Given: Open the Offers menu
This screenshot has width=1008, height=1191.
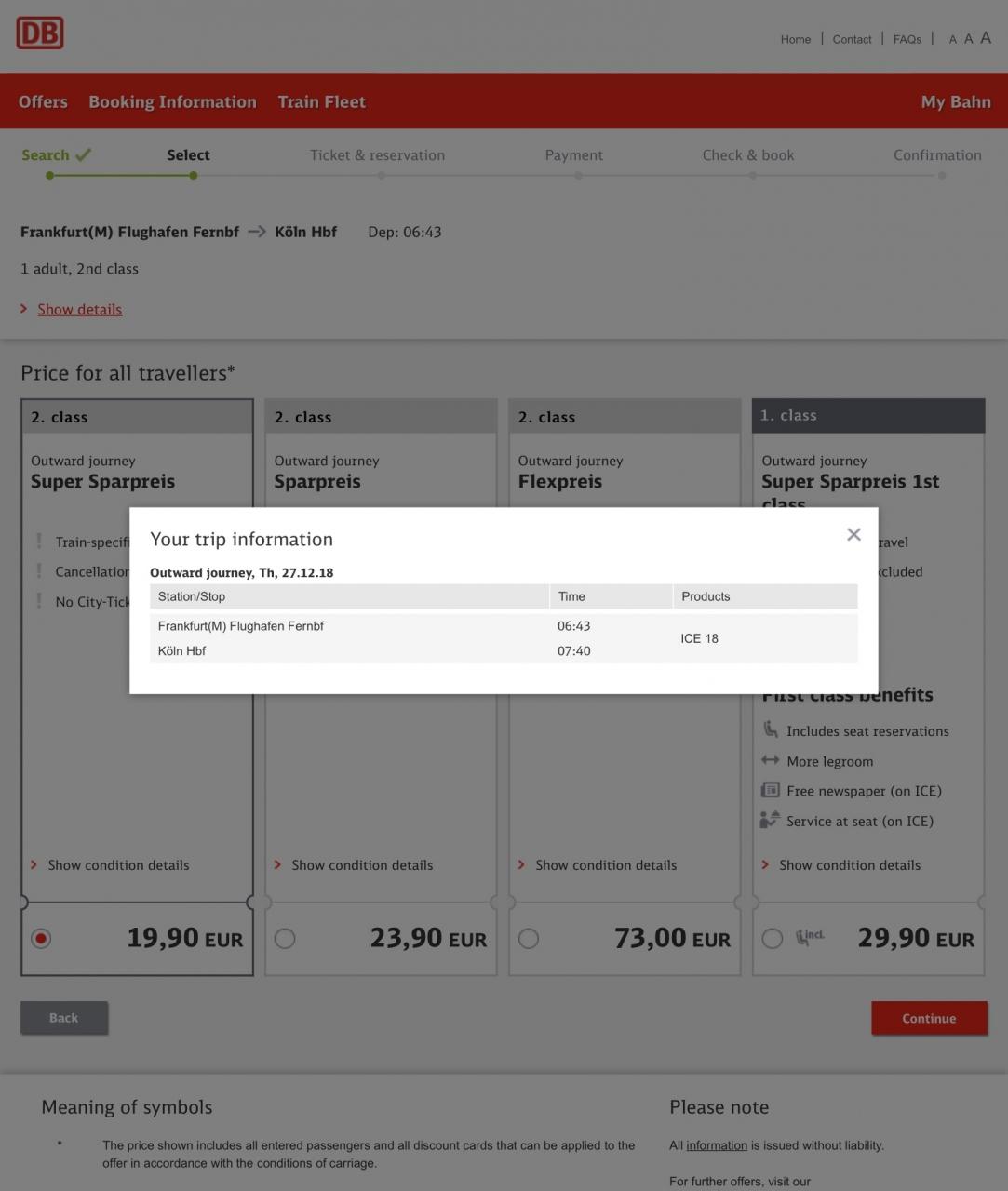Looking at the screenshot, I should [x=43, y=102].
